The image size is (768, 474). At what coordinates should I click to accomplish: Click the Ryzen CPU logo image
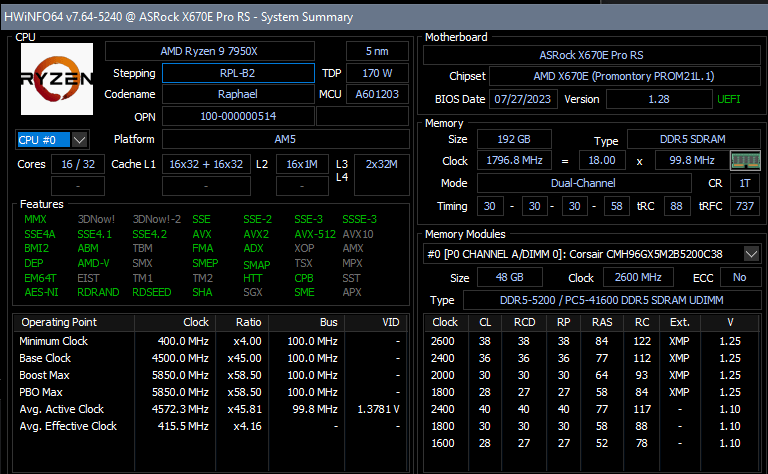(x=57, y=79)
